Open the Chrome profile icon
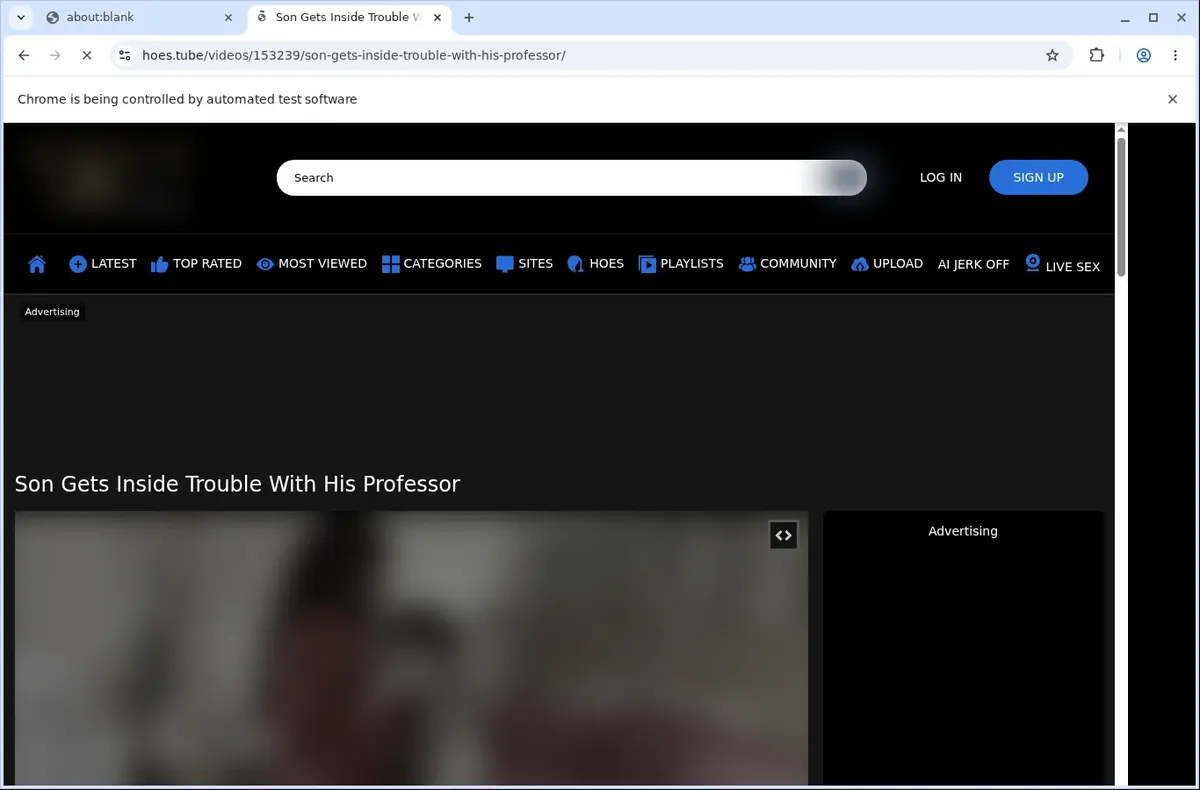This screenshot has width=1200, height=790. tap(1143, 55)
